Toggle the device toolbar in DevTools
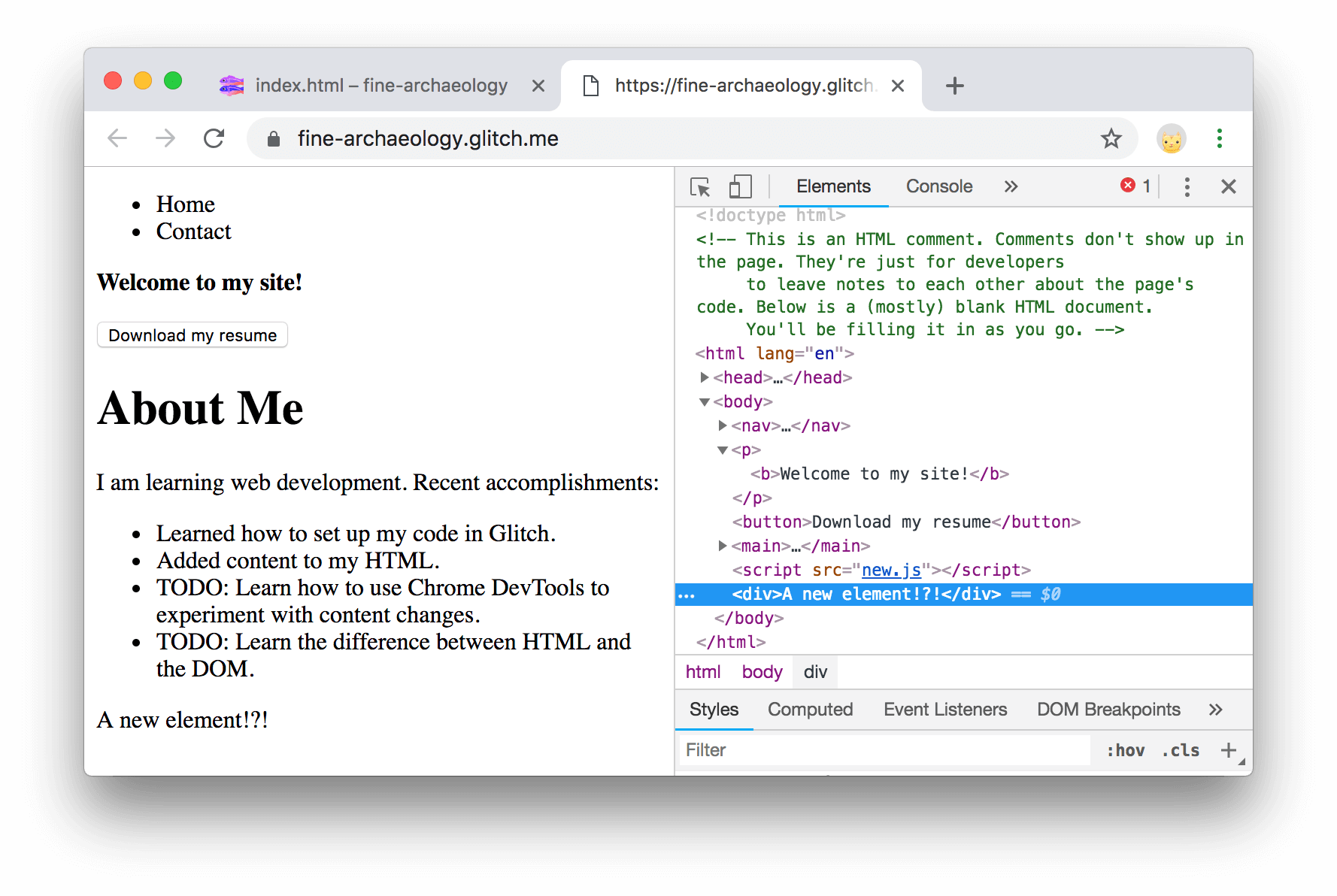 pyautogui.click(x=740, y=186)
